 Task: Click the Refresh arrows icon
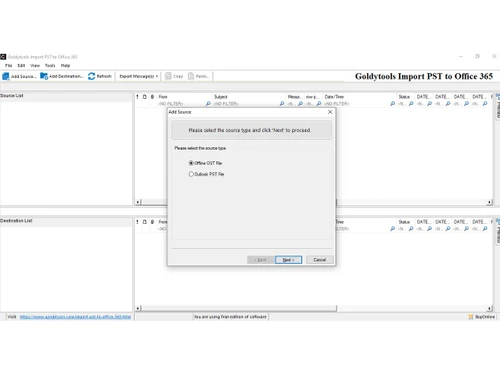[92, 76]
